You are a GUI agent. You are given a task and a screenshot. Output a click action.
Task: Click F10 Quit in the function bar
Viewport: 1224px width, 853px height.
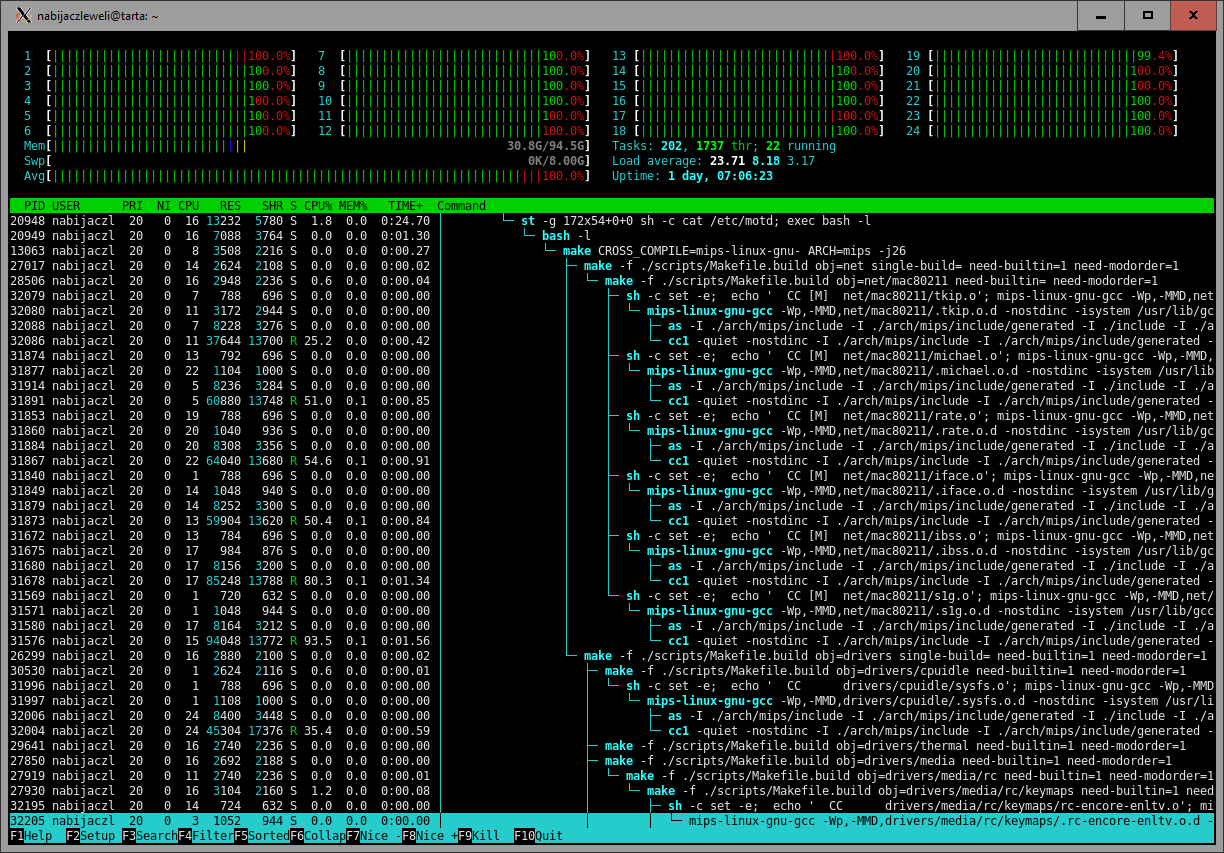pos(538,836)
